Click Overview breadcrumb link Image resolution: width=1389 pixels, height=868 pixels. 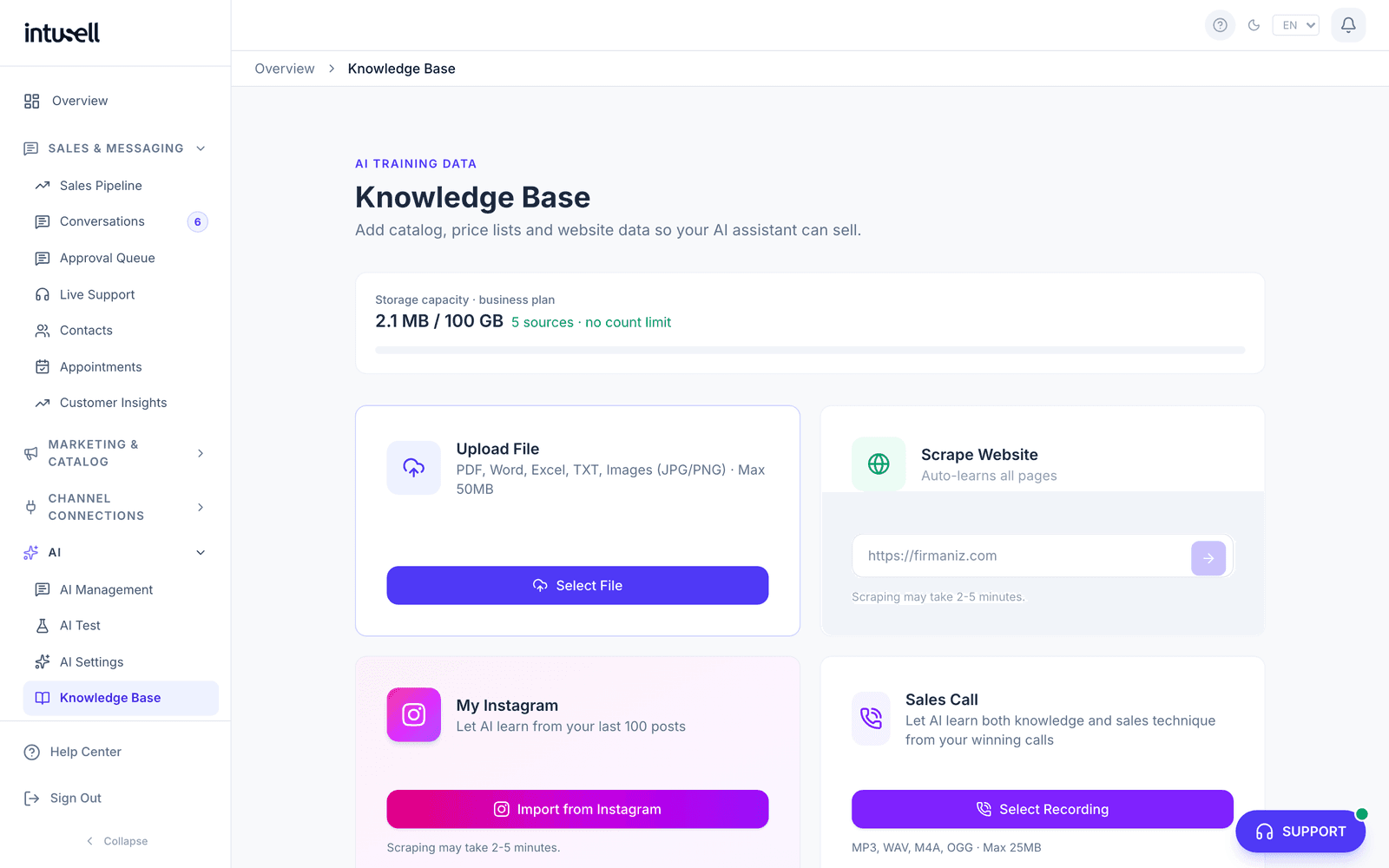pos(285,69)
